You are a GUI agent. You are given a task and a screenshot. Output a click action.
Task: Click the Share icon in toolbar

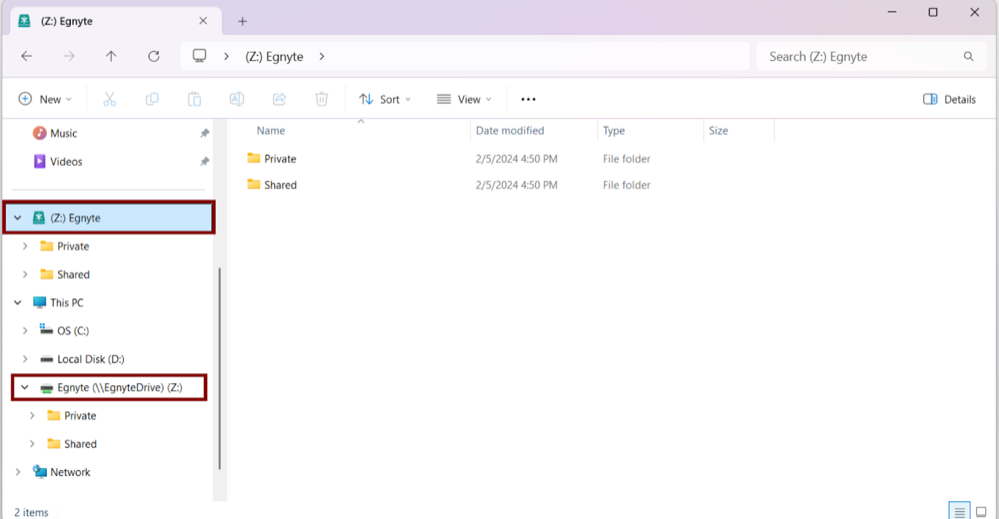click(x=279, y=99)
